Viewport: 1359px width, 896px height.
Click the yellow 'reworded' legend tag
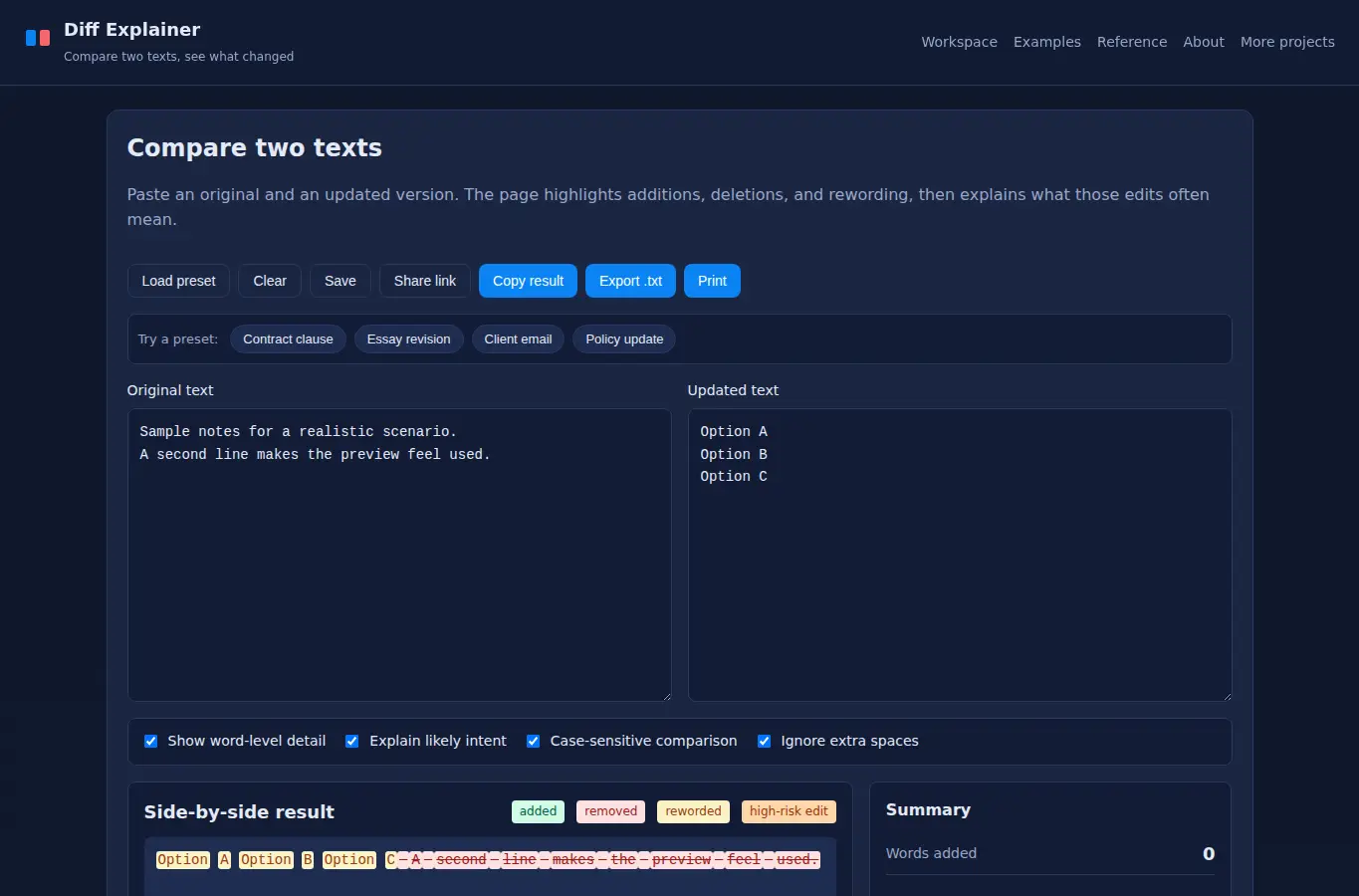[693, 811]
